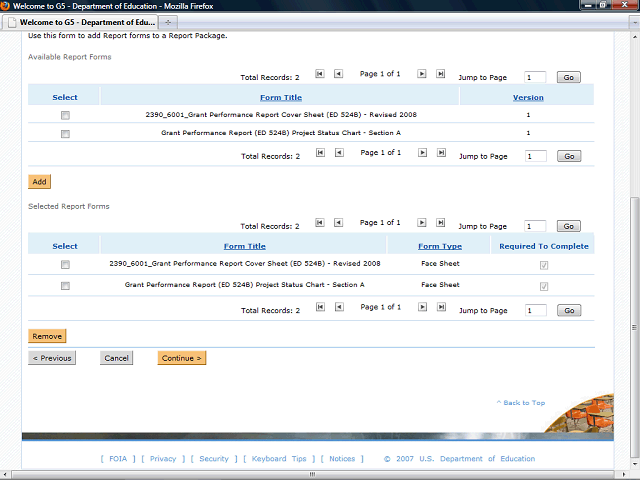Click Go in top Selected Forms pager
The width and height of the screenshot is (640, 480).
point(569,226)
